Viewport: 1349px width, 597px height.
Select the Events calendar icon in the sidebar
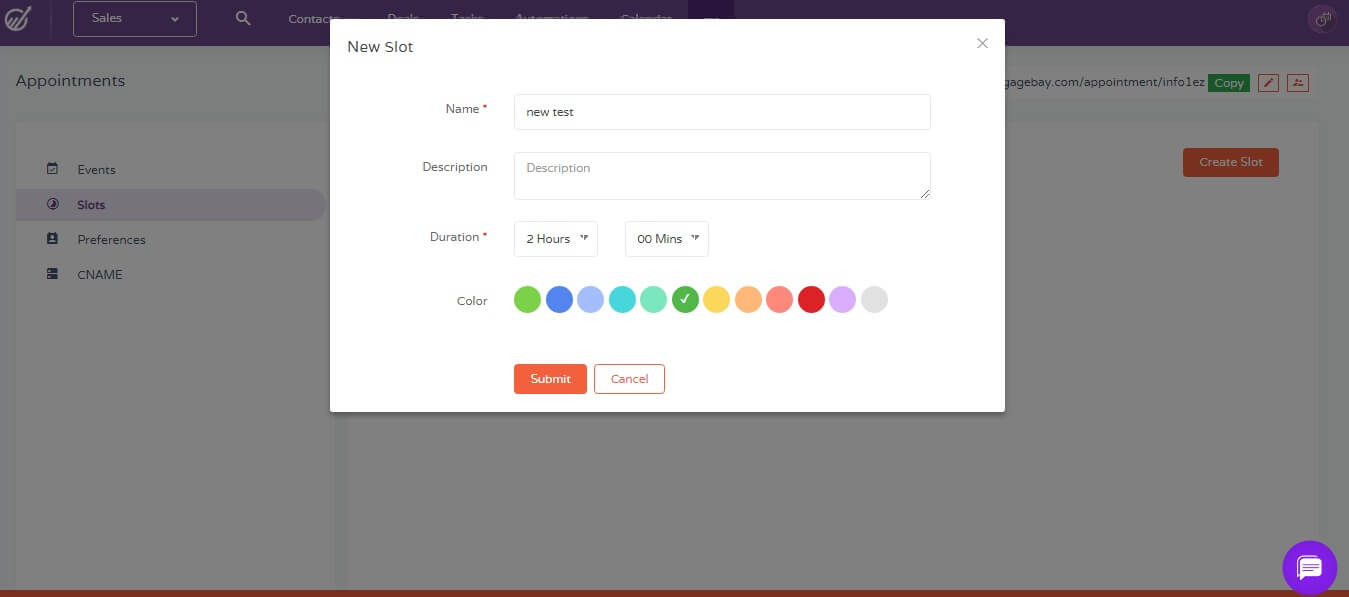[x=53, y=169]
